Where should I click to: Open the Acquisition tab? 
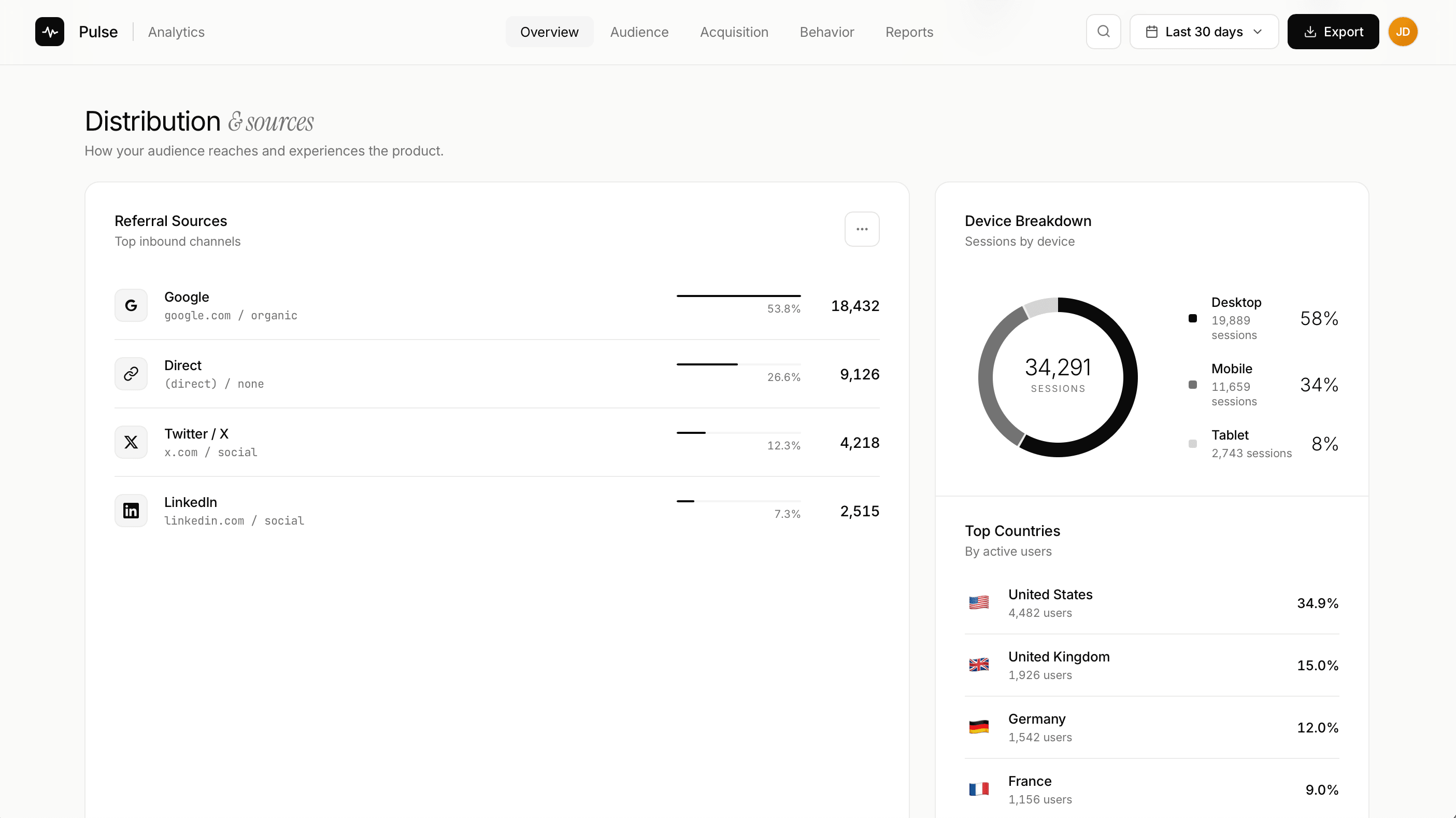pyautogui.click(x=734, y=32)
